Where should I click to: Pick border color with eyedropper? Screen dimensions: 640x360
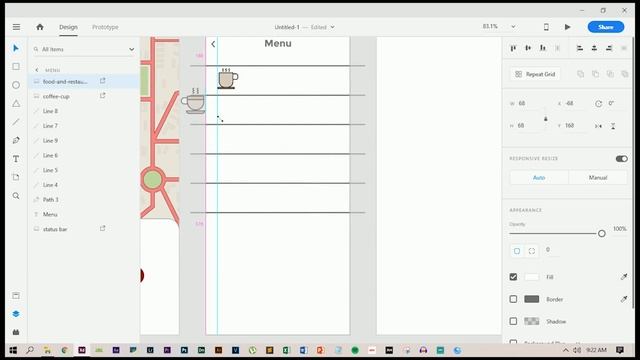(x=624, y=299)
